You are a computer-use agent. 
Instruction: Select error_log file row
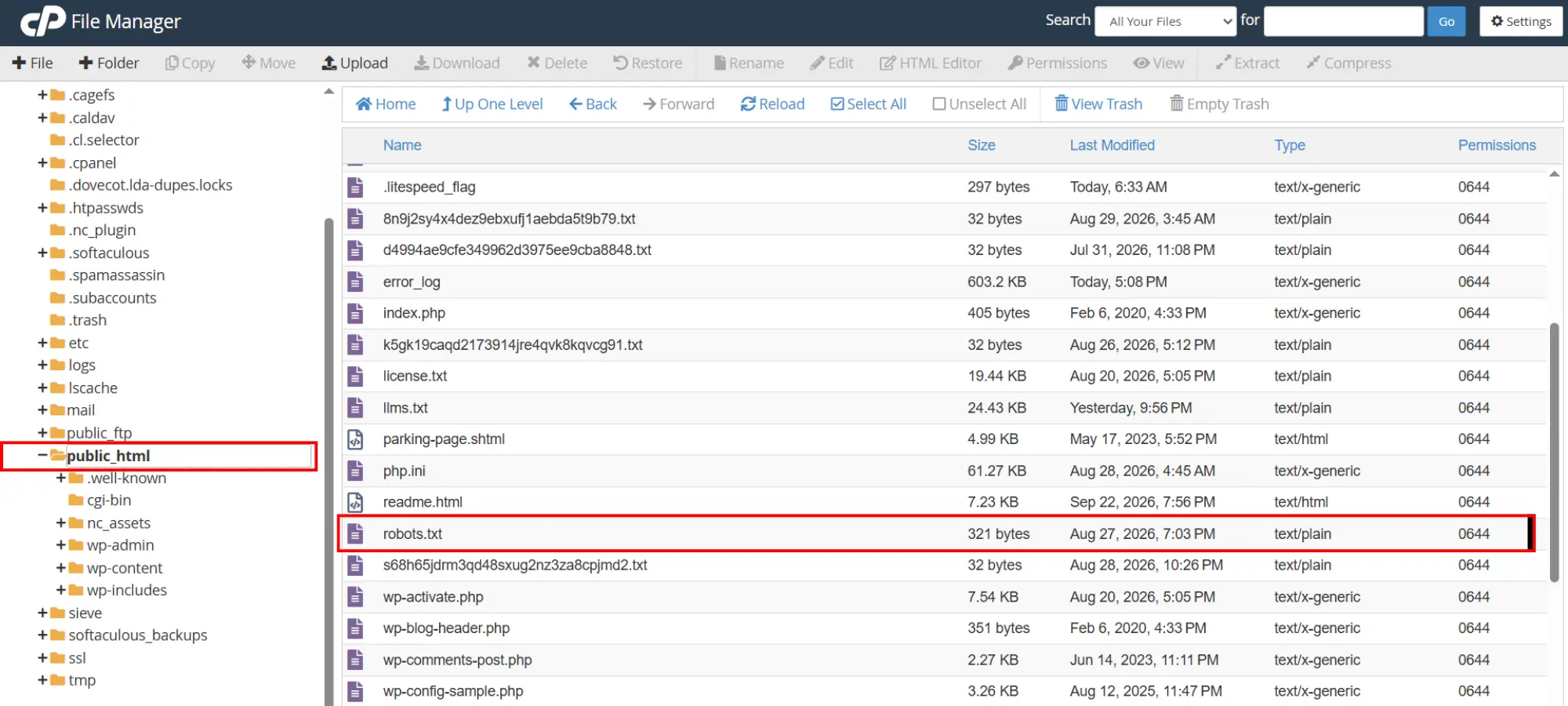coord(944,282)
